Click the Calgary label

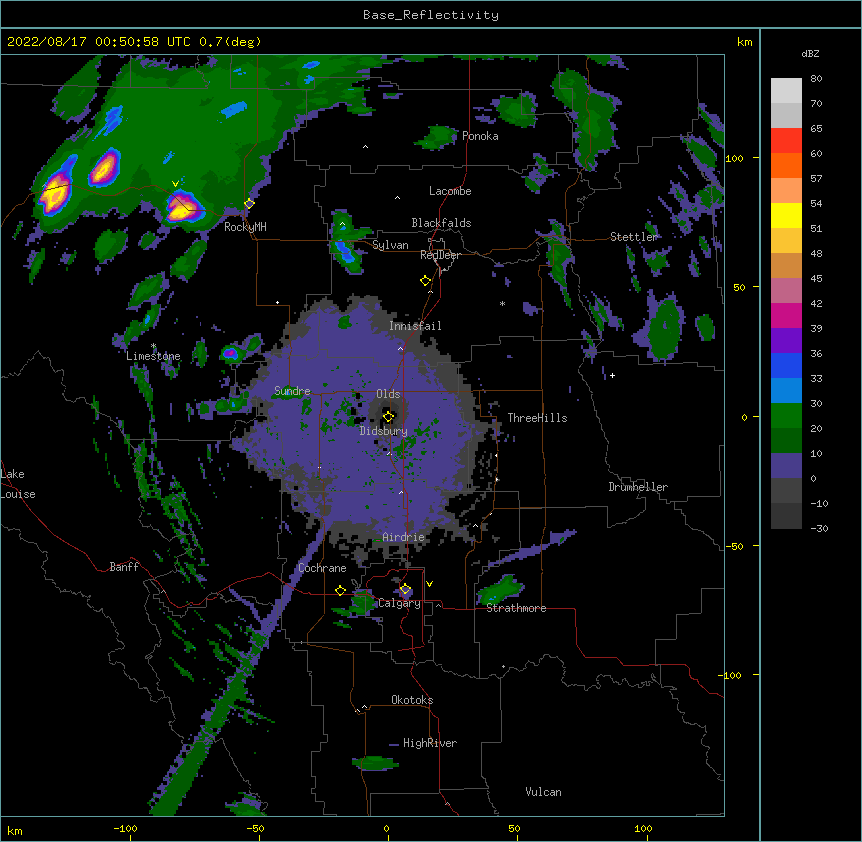399,603
